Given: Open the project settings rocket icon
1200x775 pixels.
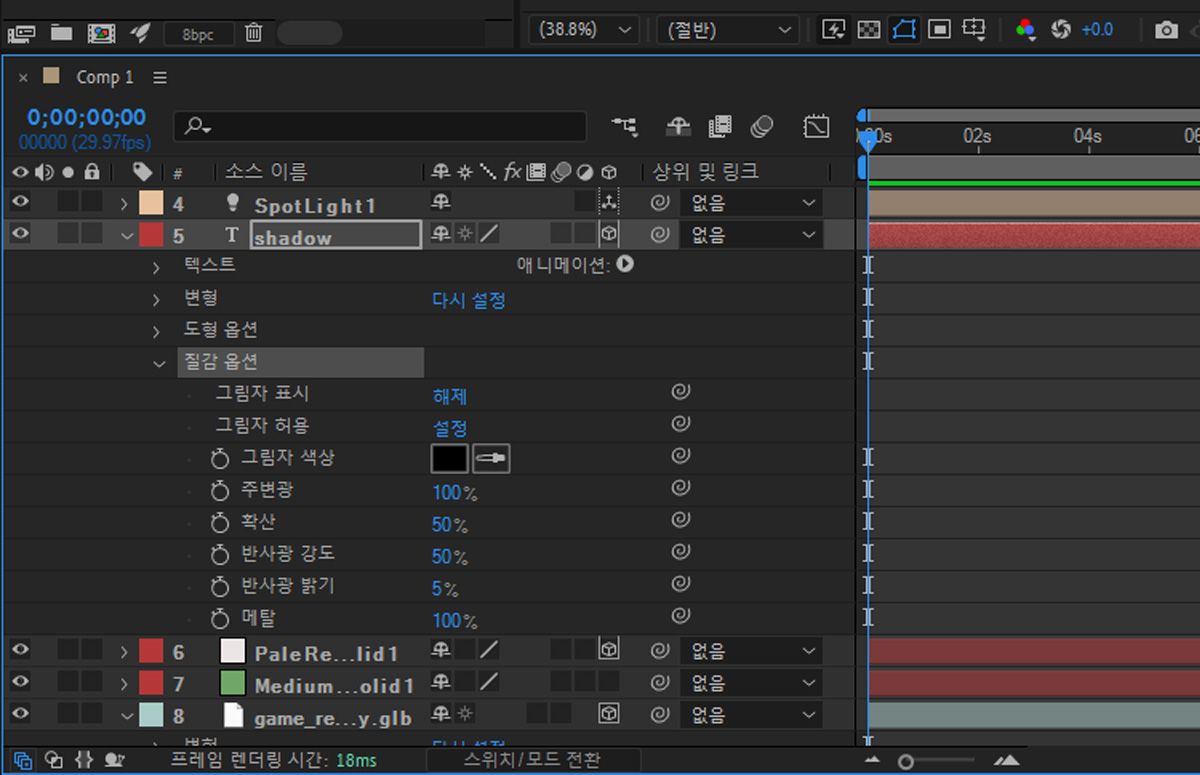Looking at the screenshot, I should pyautogui.click(x=140, y=33).
